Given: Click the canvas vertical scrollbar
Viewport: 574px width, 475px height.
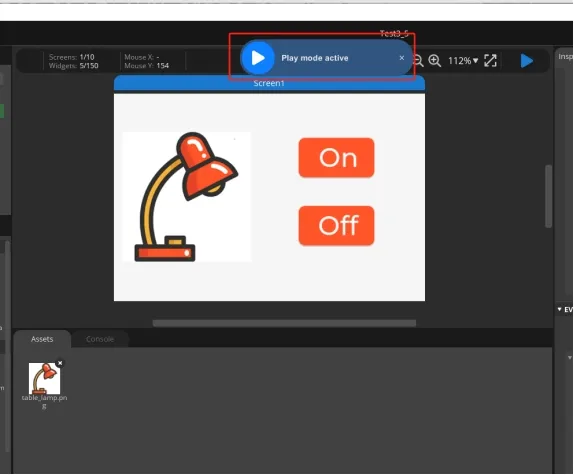Looking at the screenshot, I should (x=548, y=196).
